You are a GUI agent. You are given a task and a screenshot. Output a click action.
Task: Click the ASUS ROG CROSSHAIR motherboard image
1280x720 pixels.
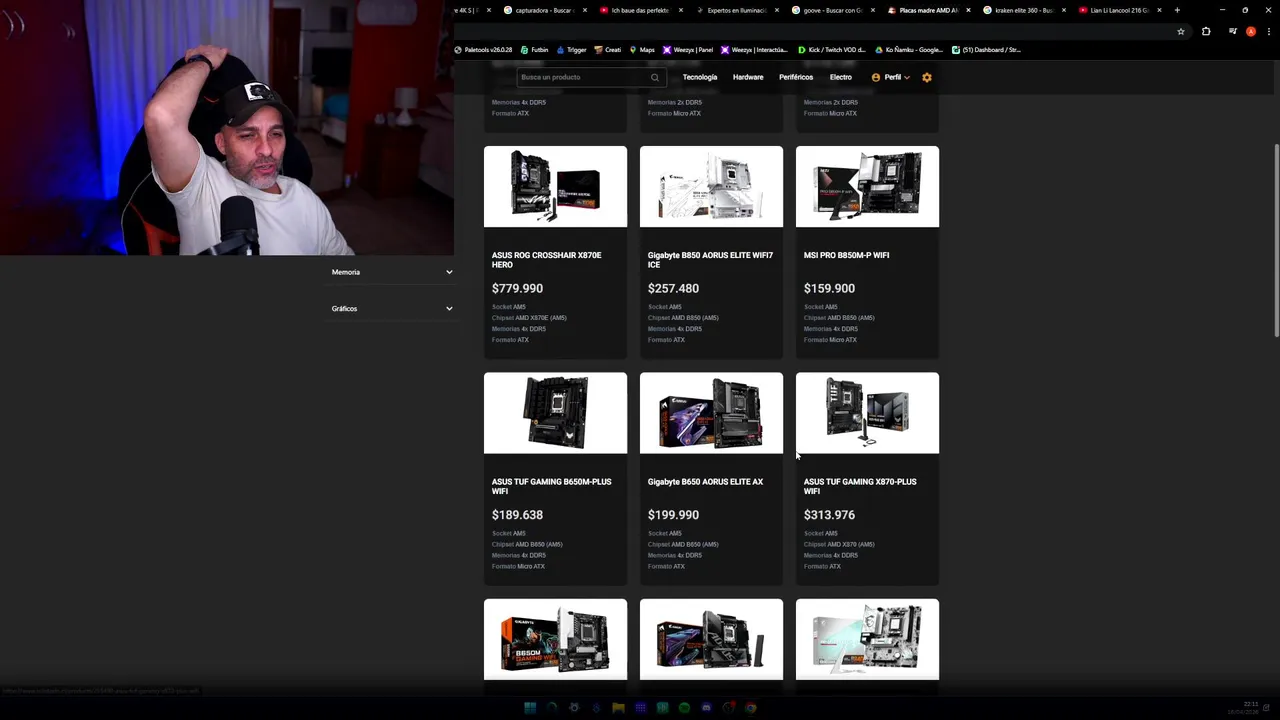[555, 187]
